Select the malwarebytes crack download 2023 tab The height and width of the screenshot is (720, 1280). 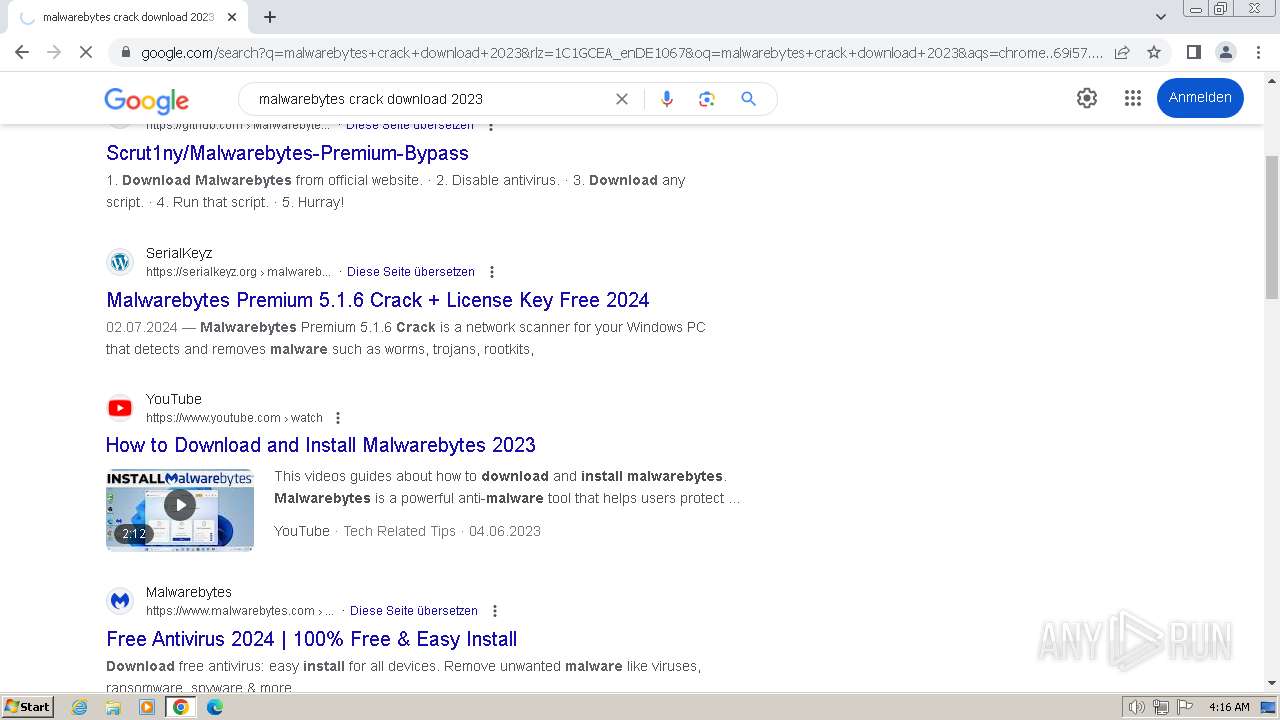[126, 17]
